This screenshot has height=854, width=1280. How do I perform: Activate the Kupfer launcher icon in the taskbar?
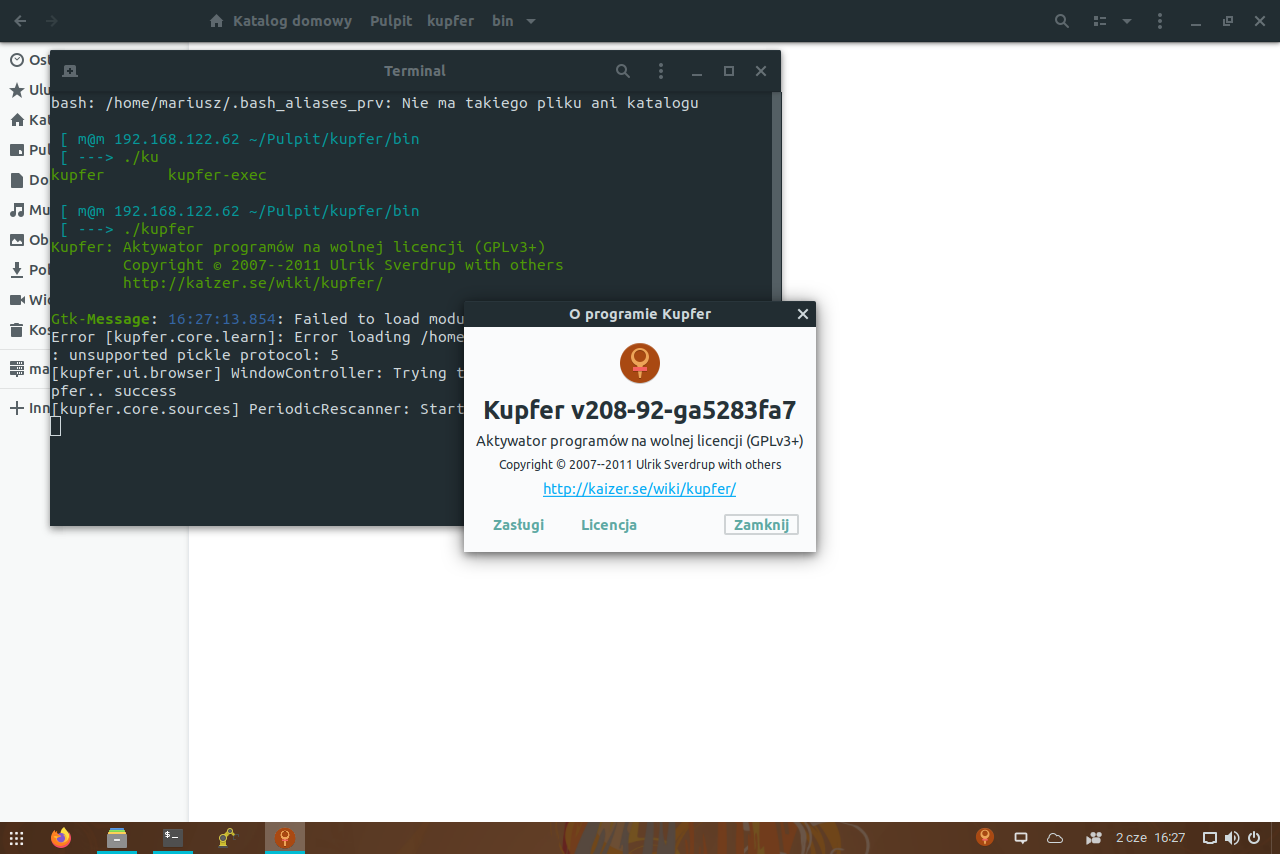[284, 837]
